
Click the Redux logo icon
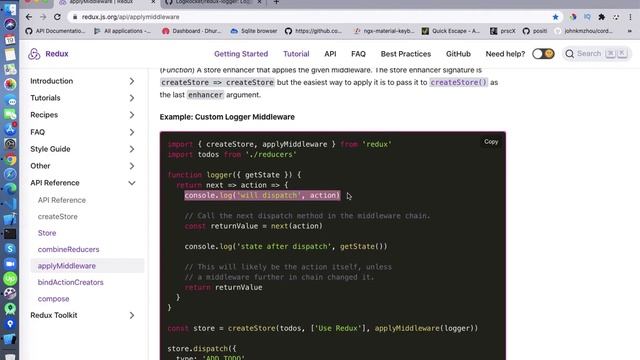click(x=34, y=54)
